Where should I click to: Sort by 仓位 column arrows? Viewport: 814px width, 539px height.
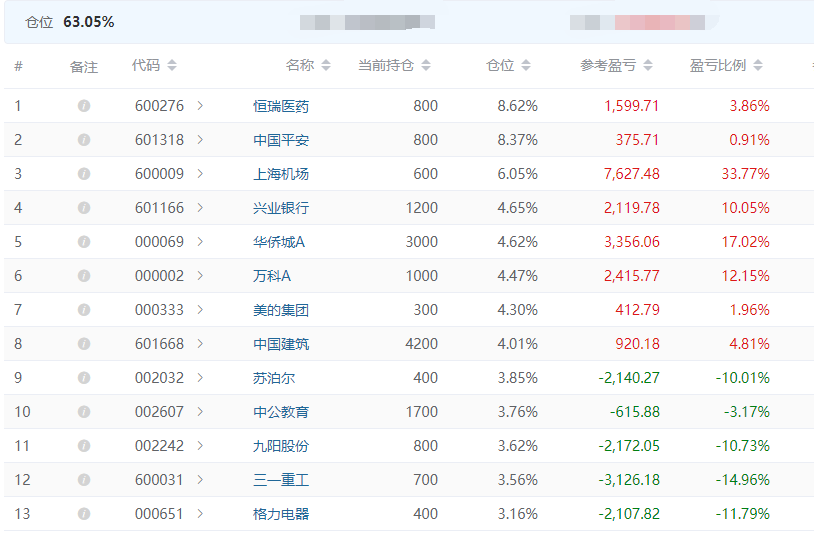point(526,65)
